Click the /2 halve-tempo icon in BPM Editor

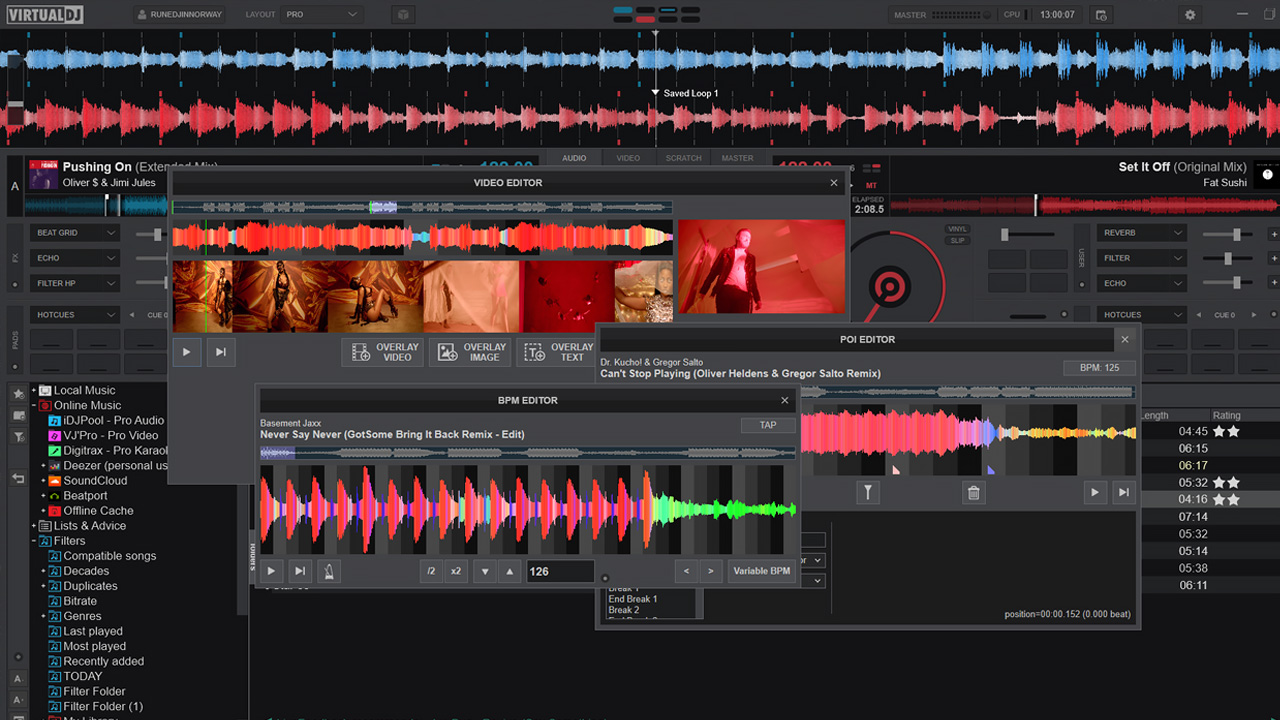[431, 571]
